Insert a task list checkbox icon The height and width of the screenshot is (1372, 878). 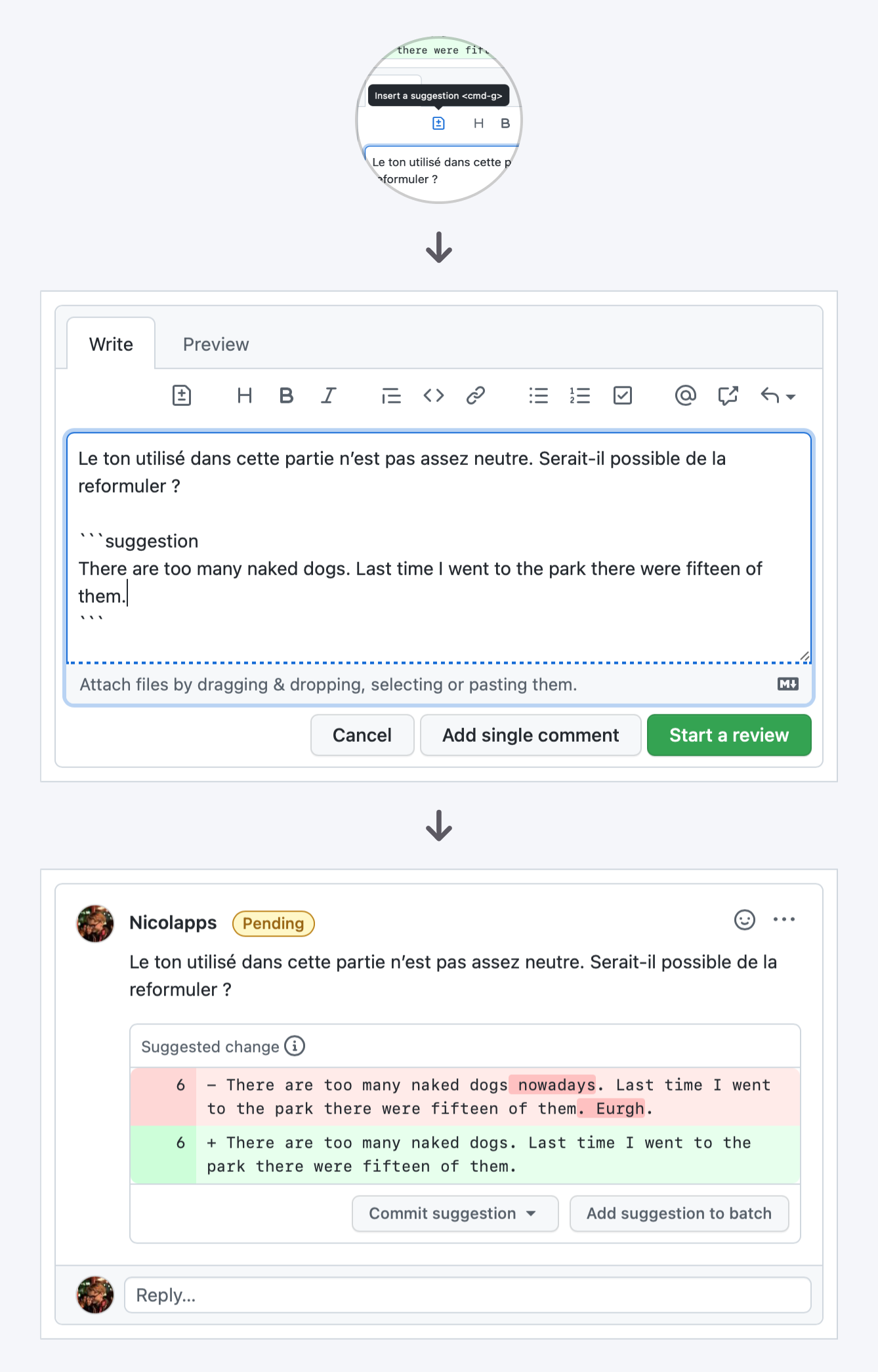(623, 395)
